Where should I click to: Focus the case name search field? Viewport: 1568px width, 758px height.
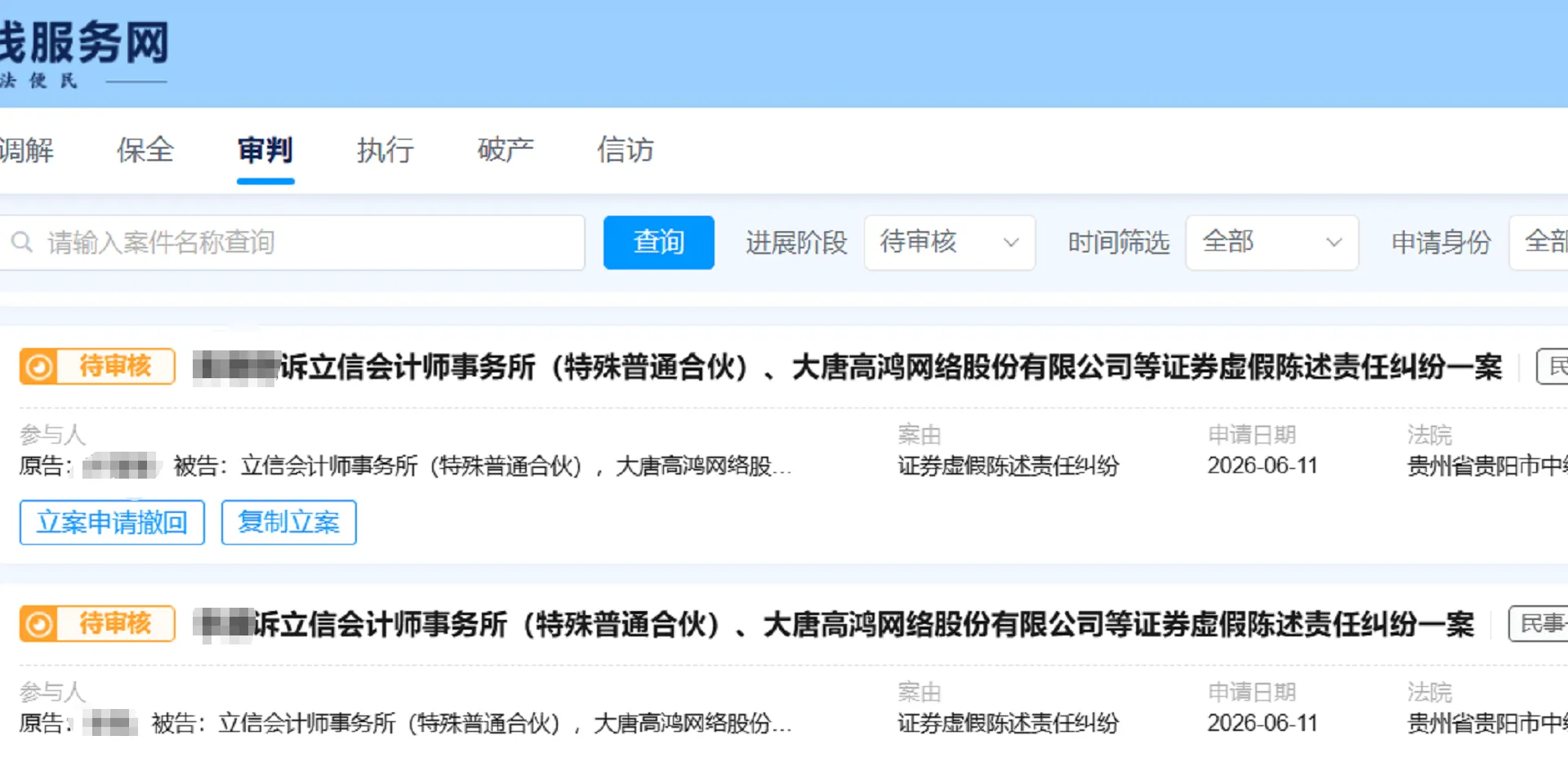tap(292, 243)
